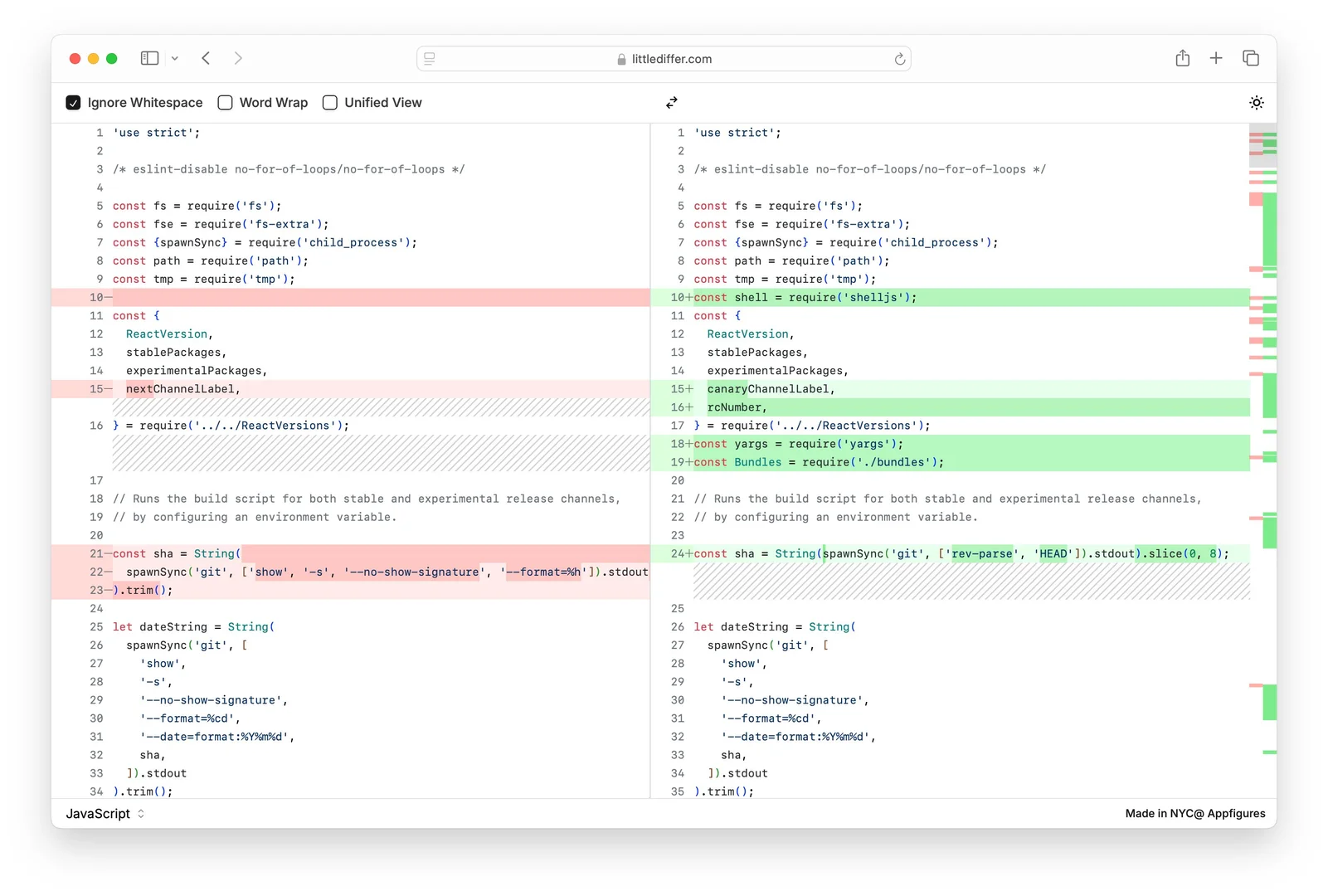
Task: Go back with the browser back arrow
Action: 207,58
